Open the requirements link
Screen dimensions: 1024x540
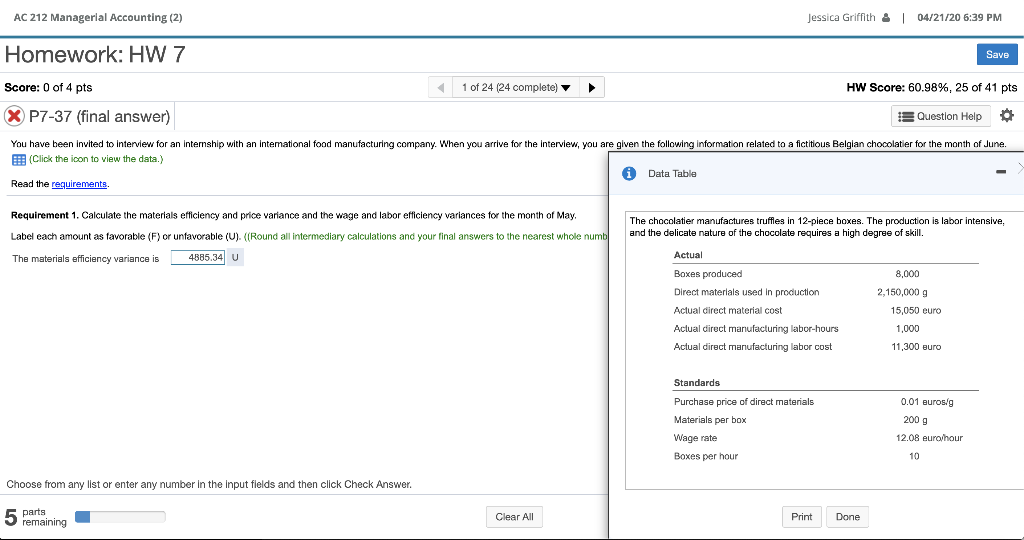pyautogui.click(x=79, y=184)
